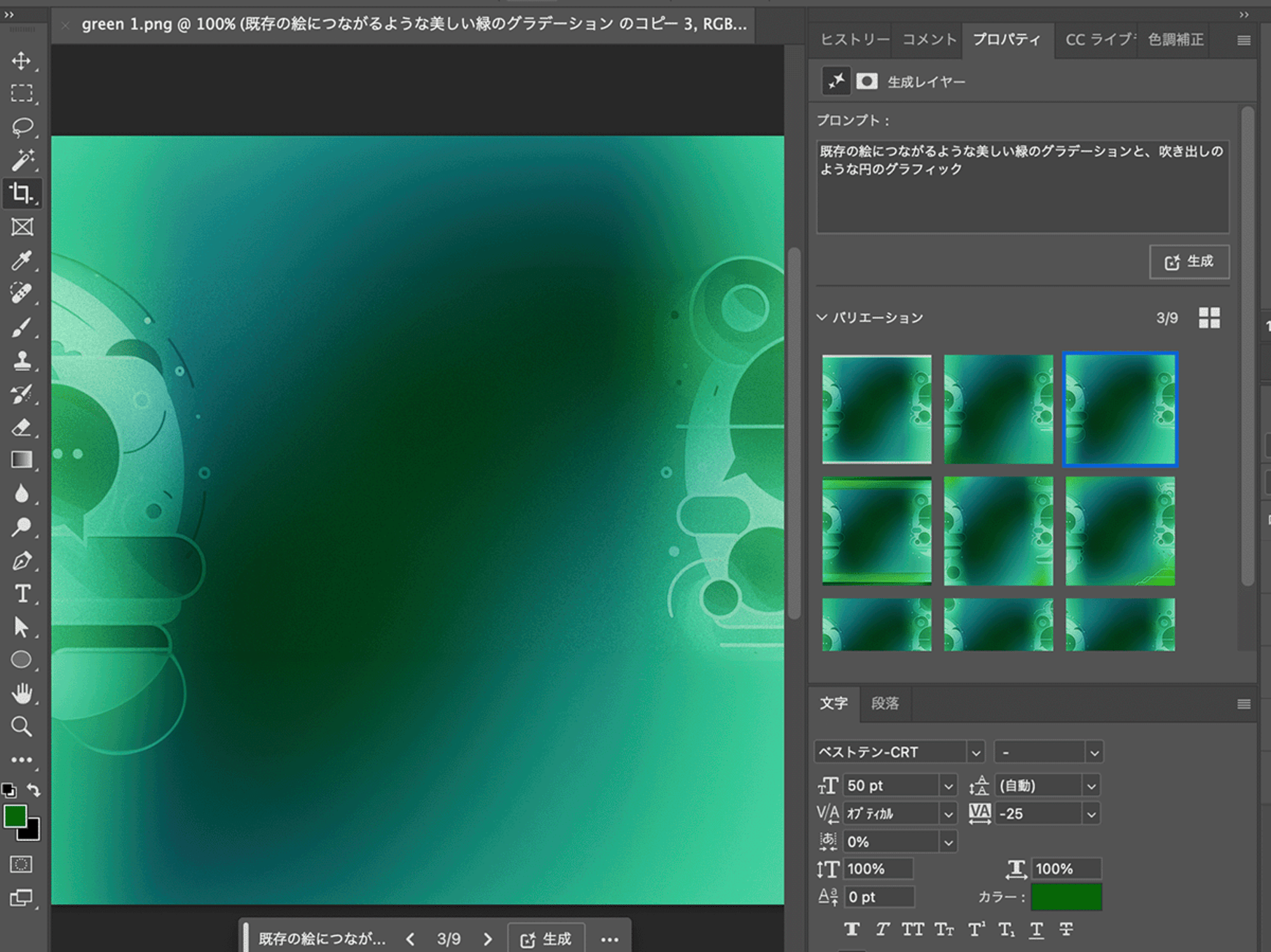The height and width of the screenshot is (952, 1271).
Task: Open the 0% tsume dropdown
Action: click(x=948, y=842)
